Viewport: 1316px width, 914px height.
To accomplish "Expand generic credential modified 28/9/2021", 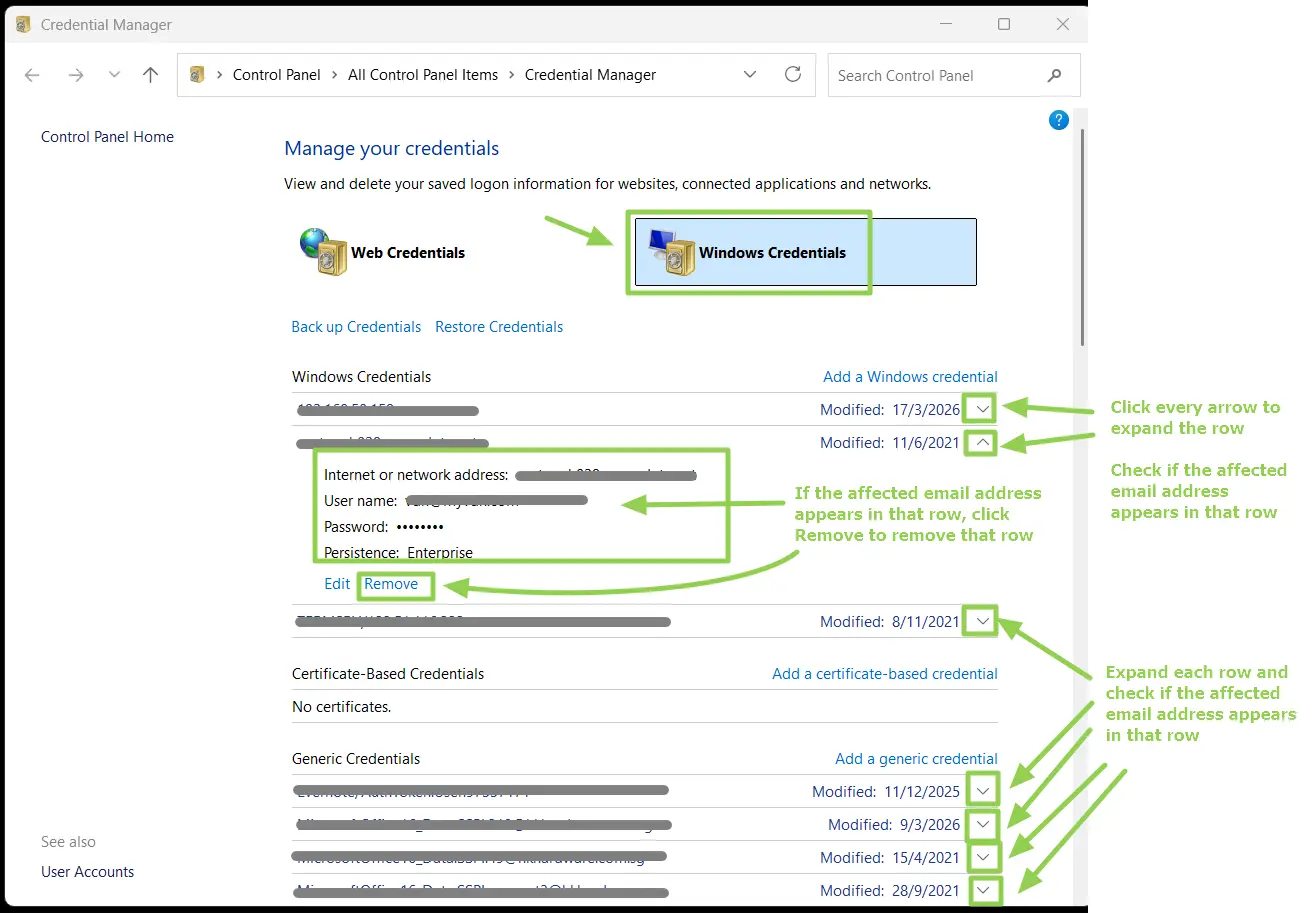I will coord(984,890).
